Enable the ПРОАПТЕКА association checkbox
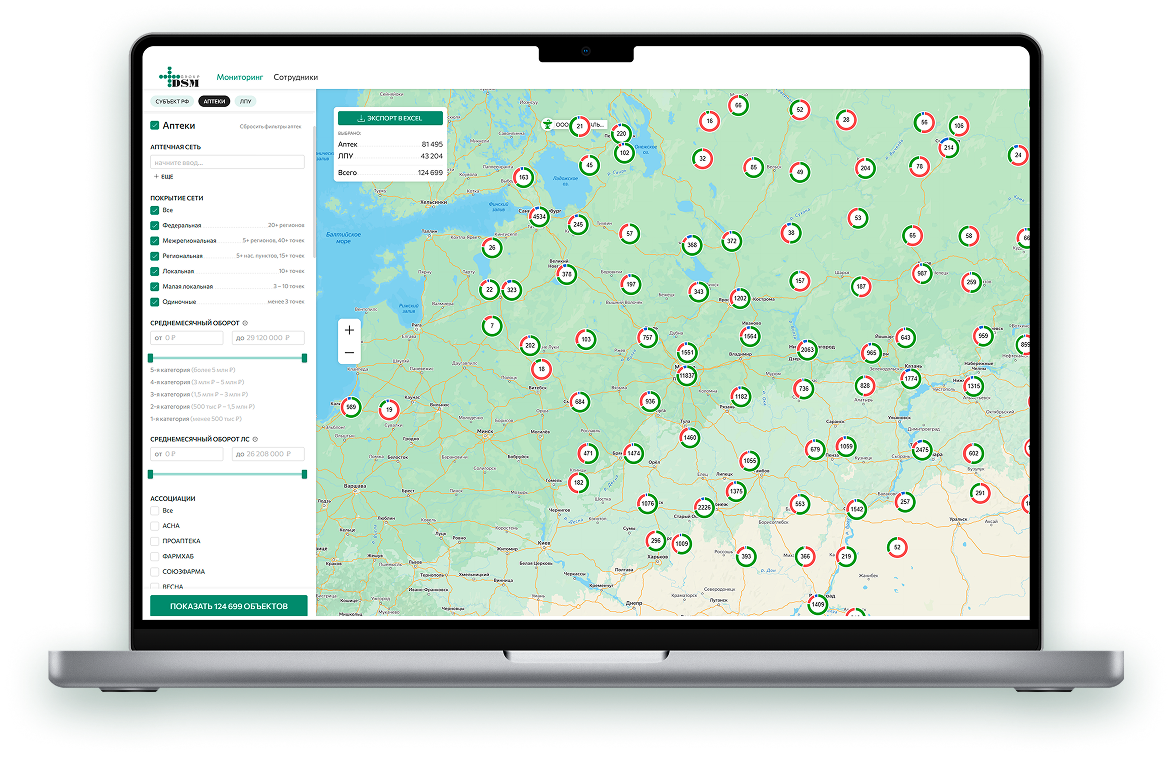The image size is (1173, 757). (x=155, y=540)
